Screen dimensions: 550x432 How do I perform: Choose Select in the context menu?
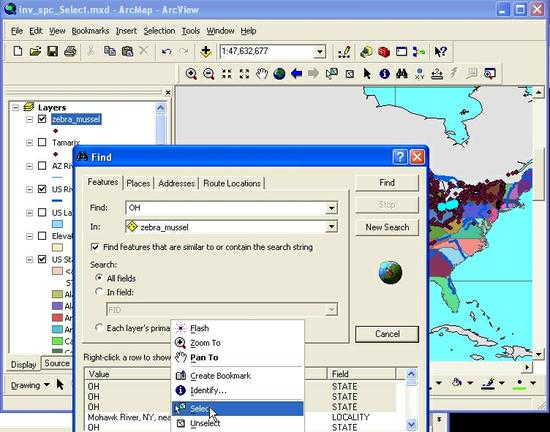(237, 409)
